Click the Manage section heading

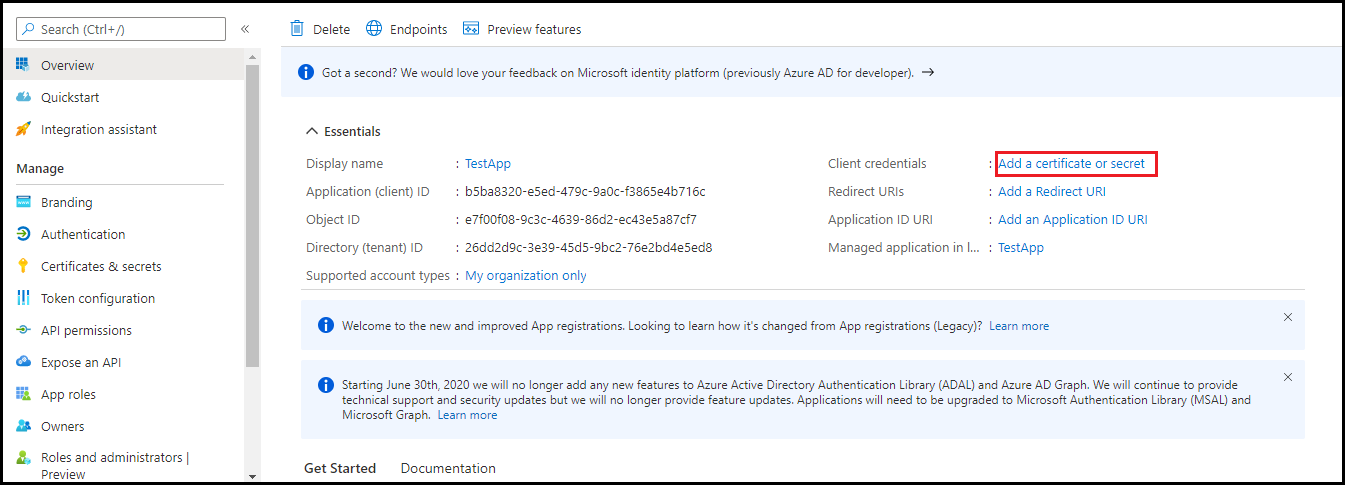40,168
